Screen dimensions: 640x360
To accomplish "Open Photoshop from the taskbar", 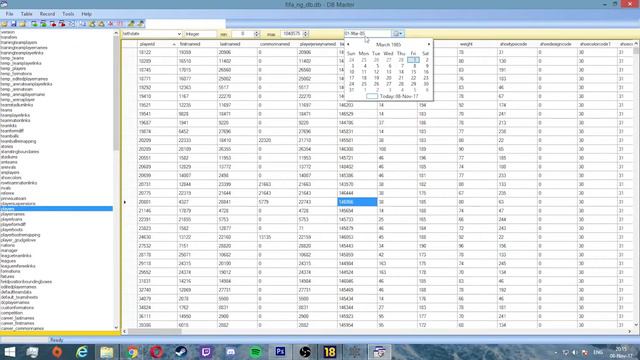I will pyautogui.click(x=280, y=352).
